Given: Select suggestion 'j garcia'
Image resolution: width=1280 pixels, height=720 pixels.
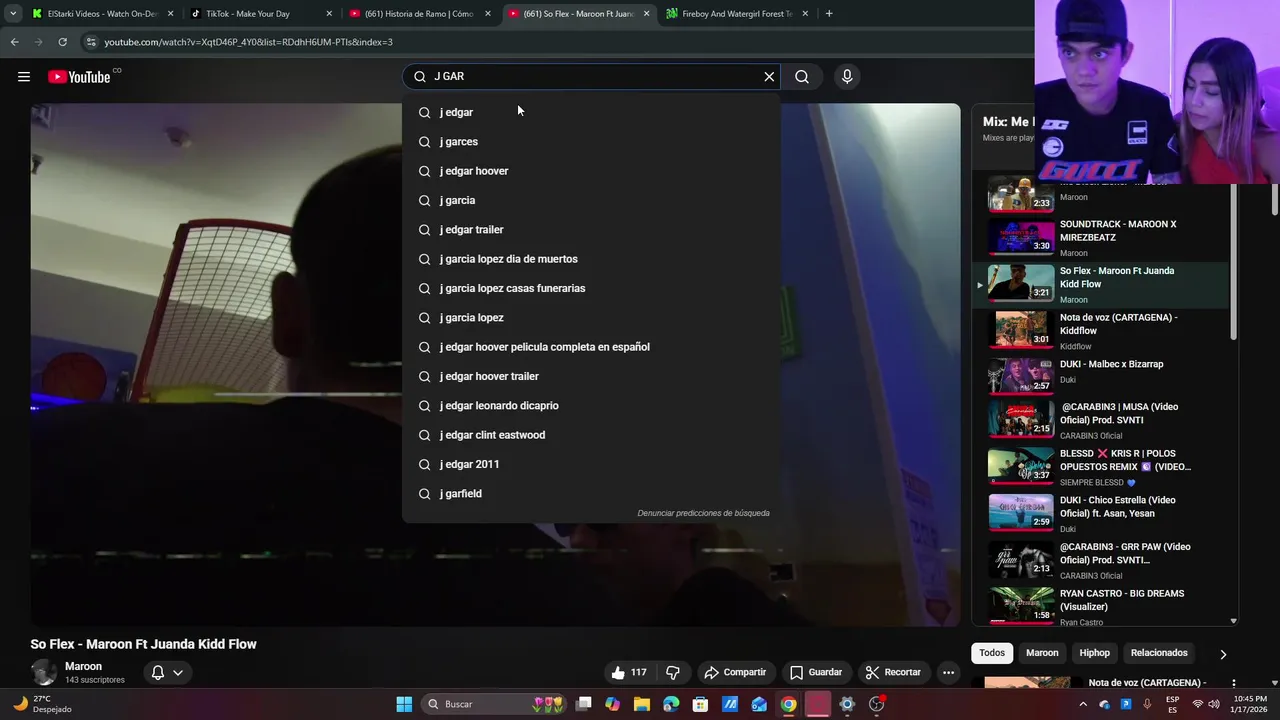Looking at the screenshot, I should pyautogui.click(x=591, y=200).
